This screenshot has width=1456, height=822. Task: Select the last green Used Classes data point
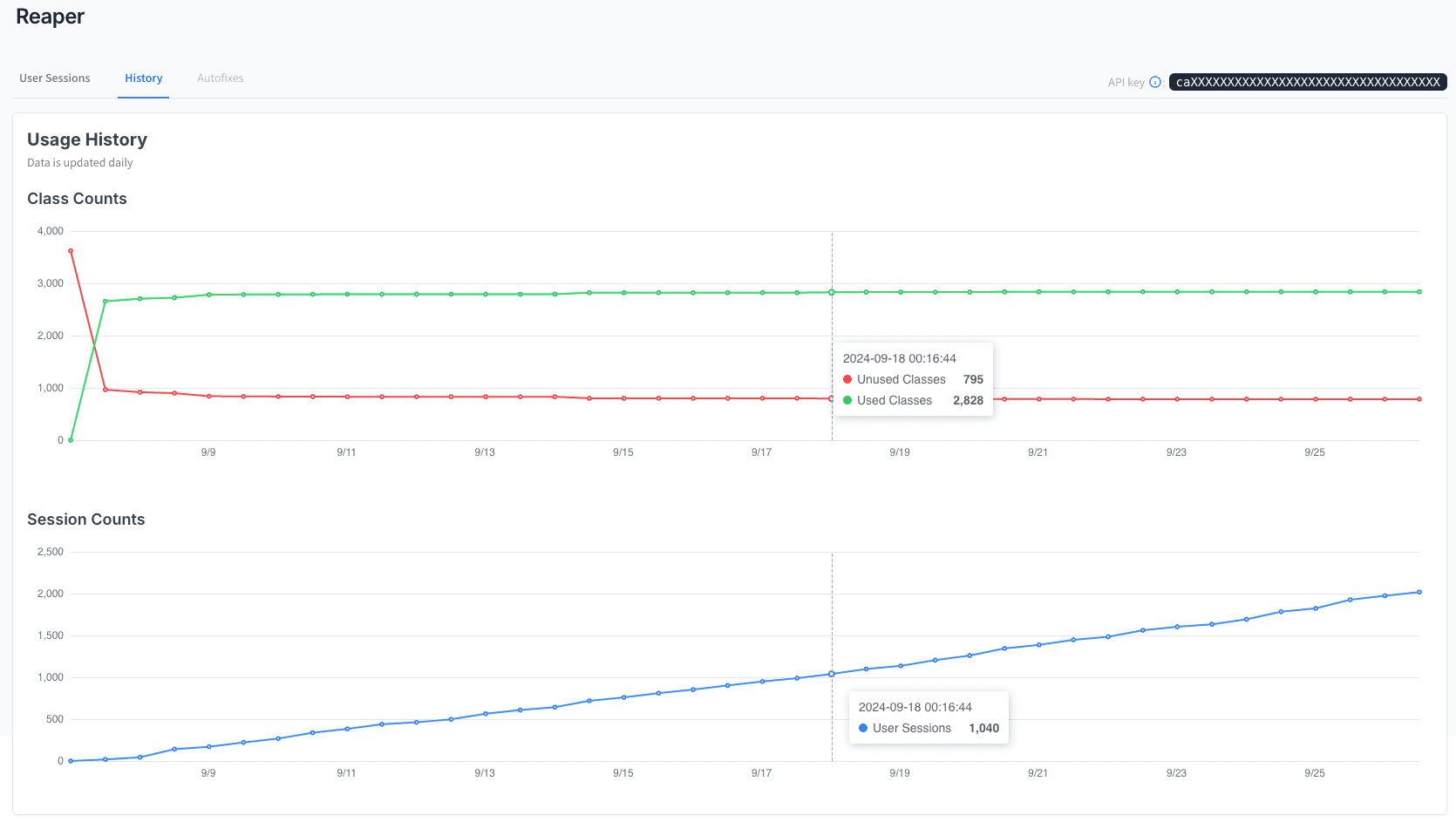tap(1419, 292)
